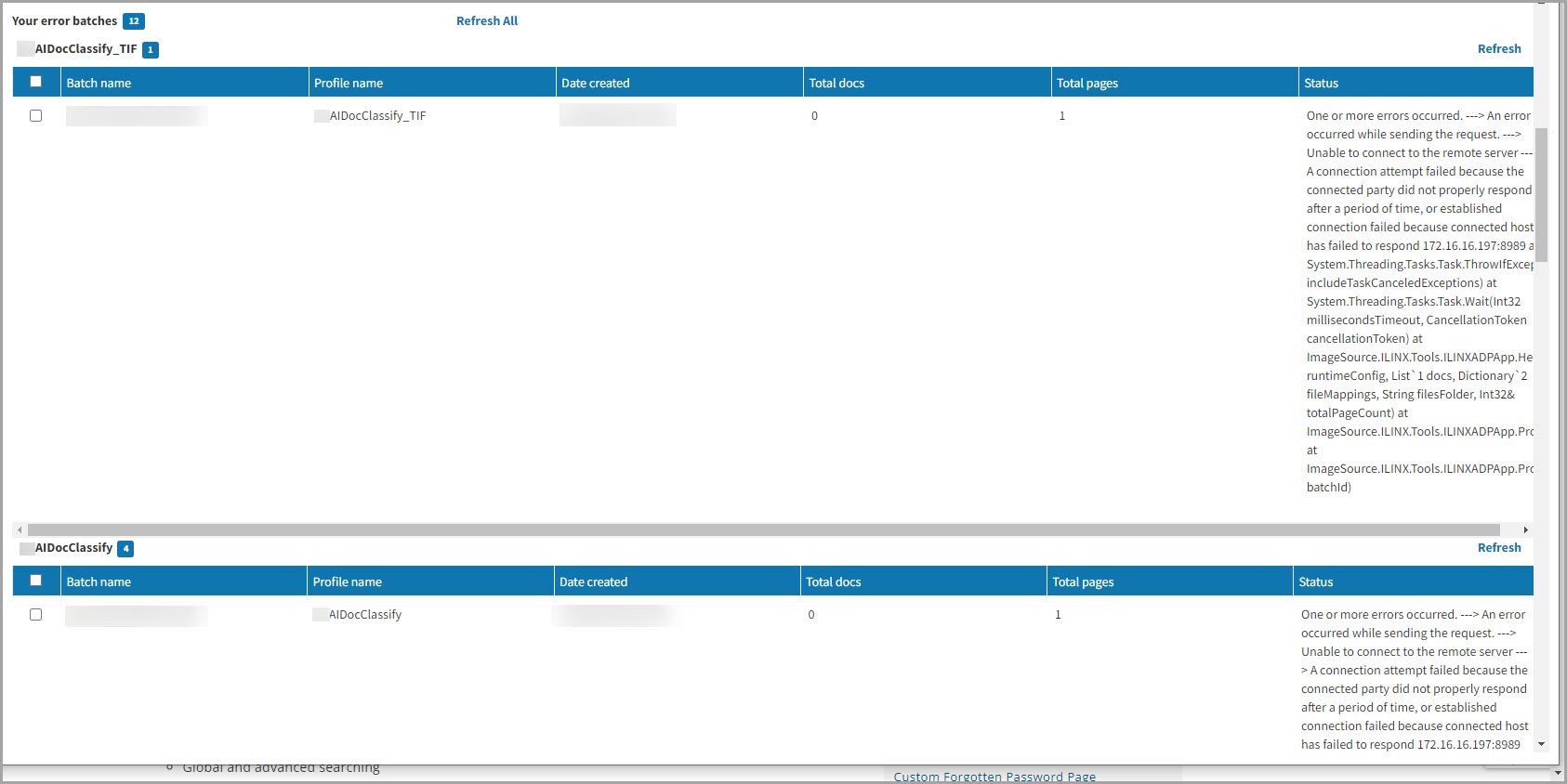Expand the AIDocClassify_TIF group heading
The width and height of the screenshot is (1567, 784).
[86, 49]
